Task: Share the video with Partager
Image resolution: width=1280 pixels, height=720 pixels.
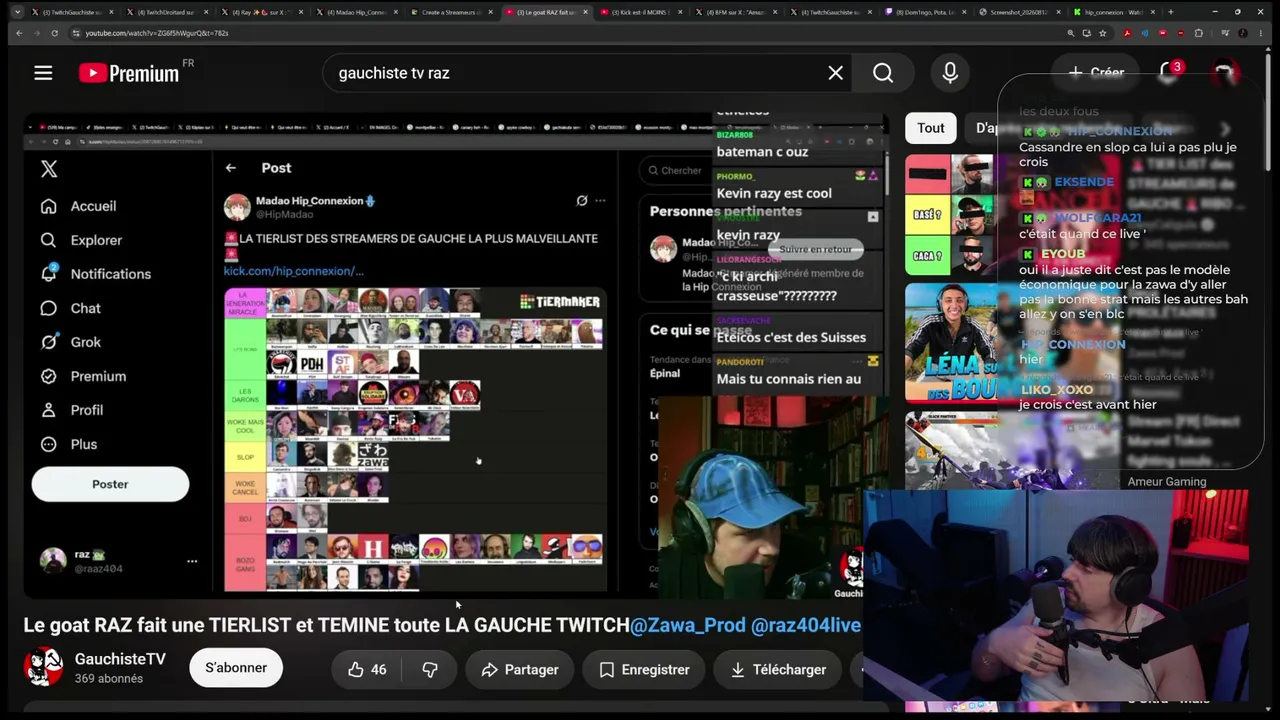Action: click(520, 670)
